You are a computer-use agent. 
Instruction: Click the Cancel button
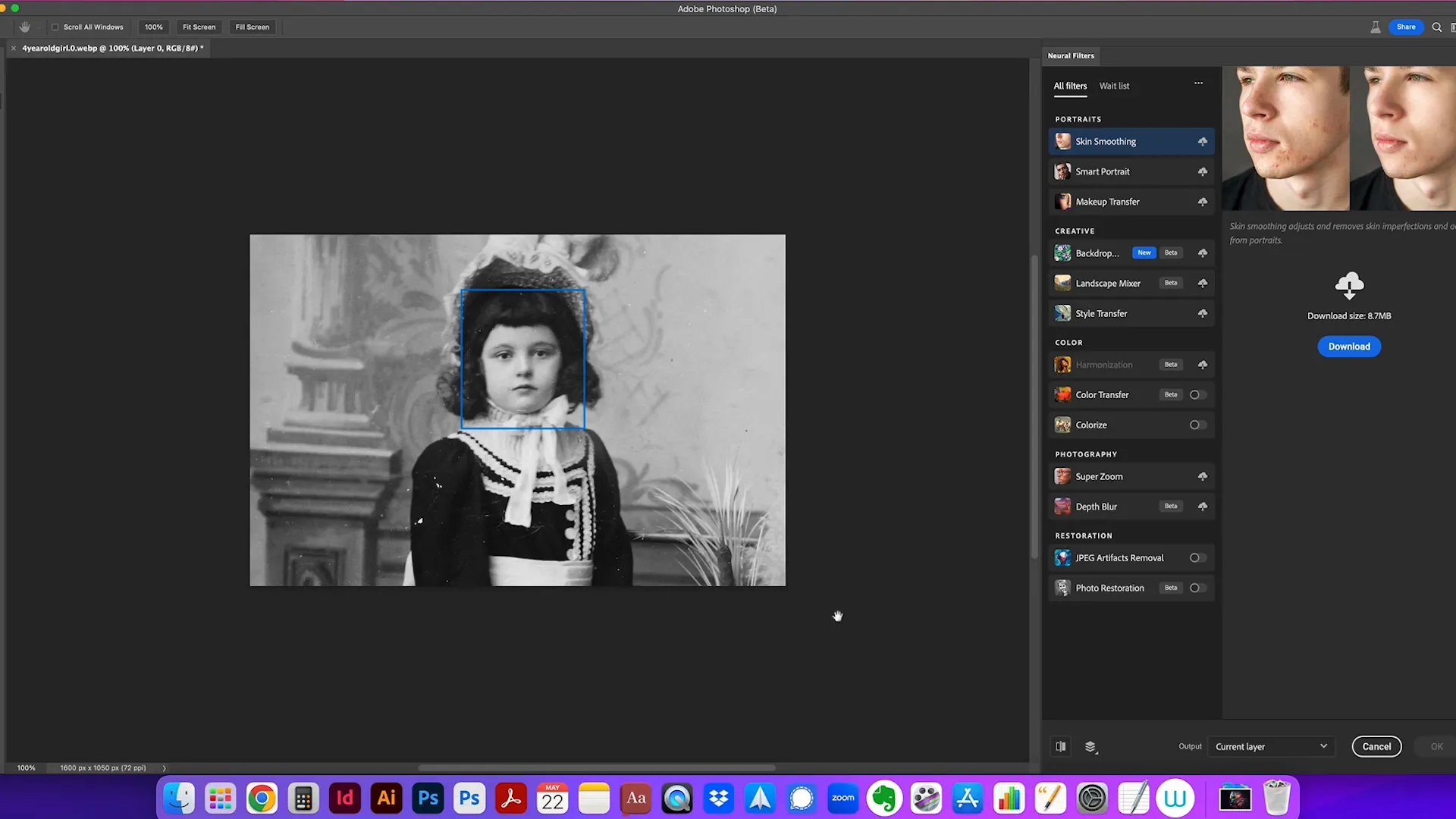[1376, 746]
